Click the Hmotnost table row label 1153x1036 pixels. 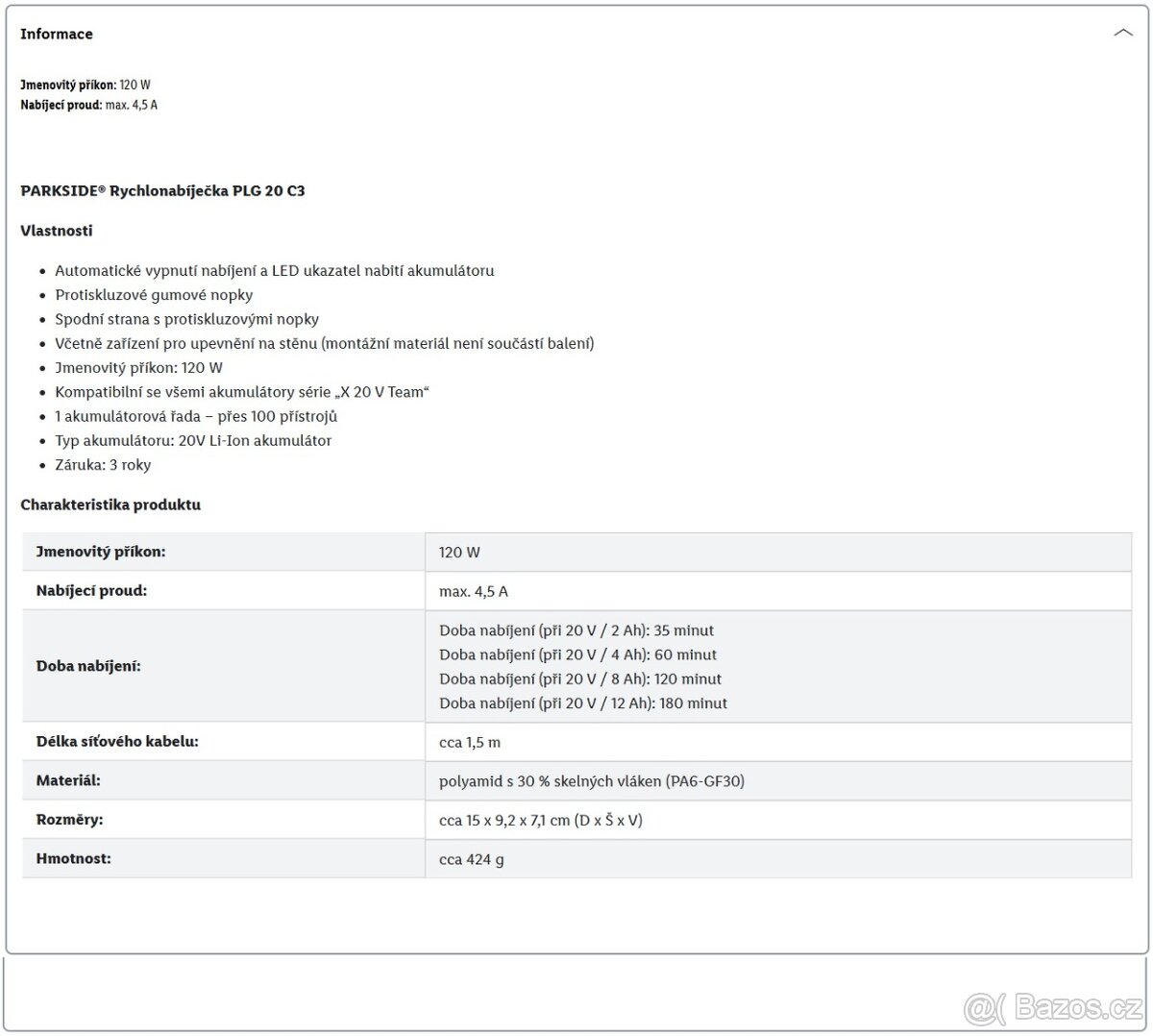click(x=73, y=858)
